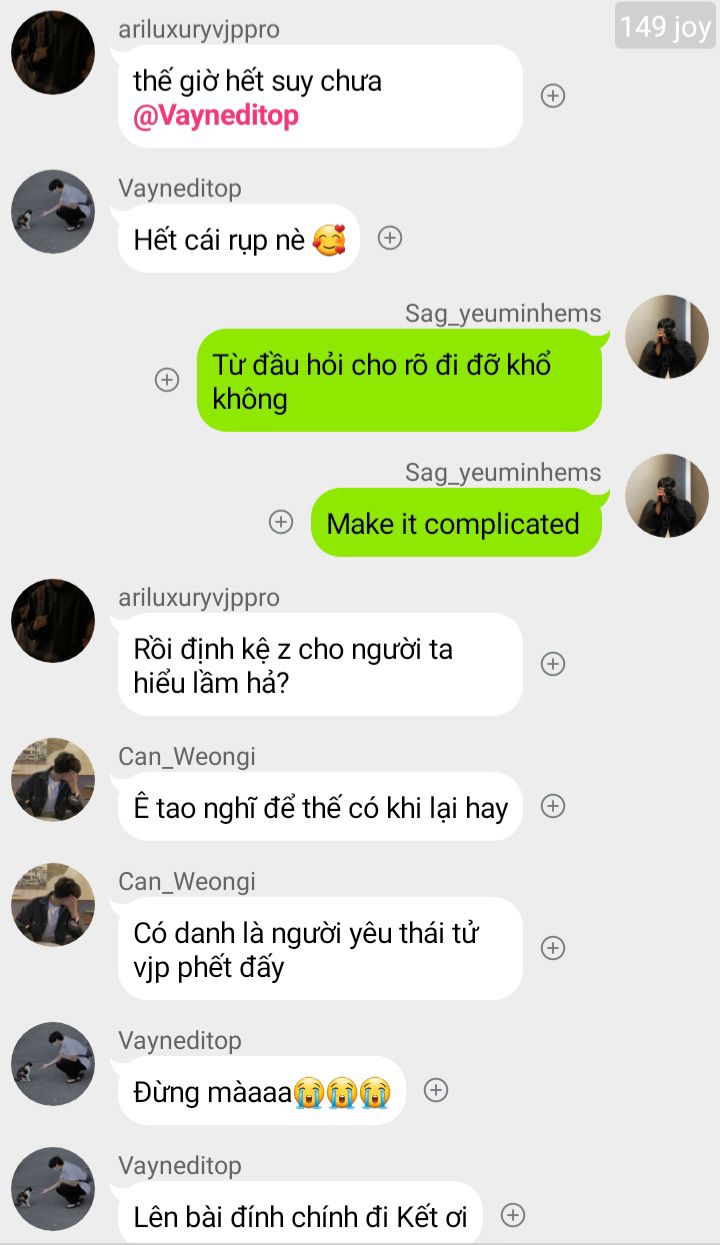720x1245 pixels.
Task: Tap plus icon next to "Đừng màaaa" message
Action: tap(436, 1090)
